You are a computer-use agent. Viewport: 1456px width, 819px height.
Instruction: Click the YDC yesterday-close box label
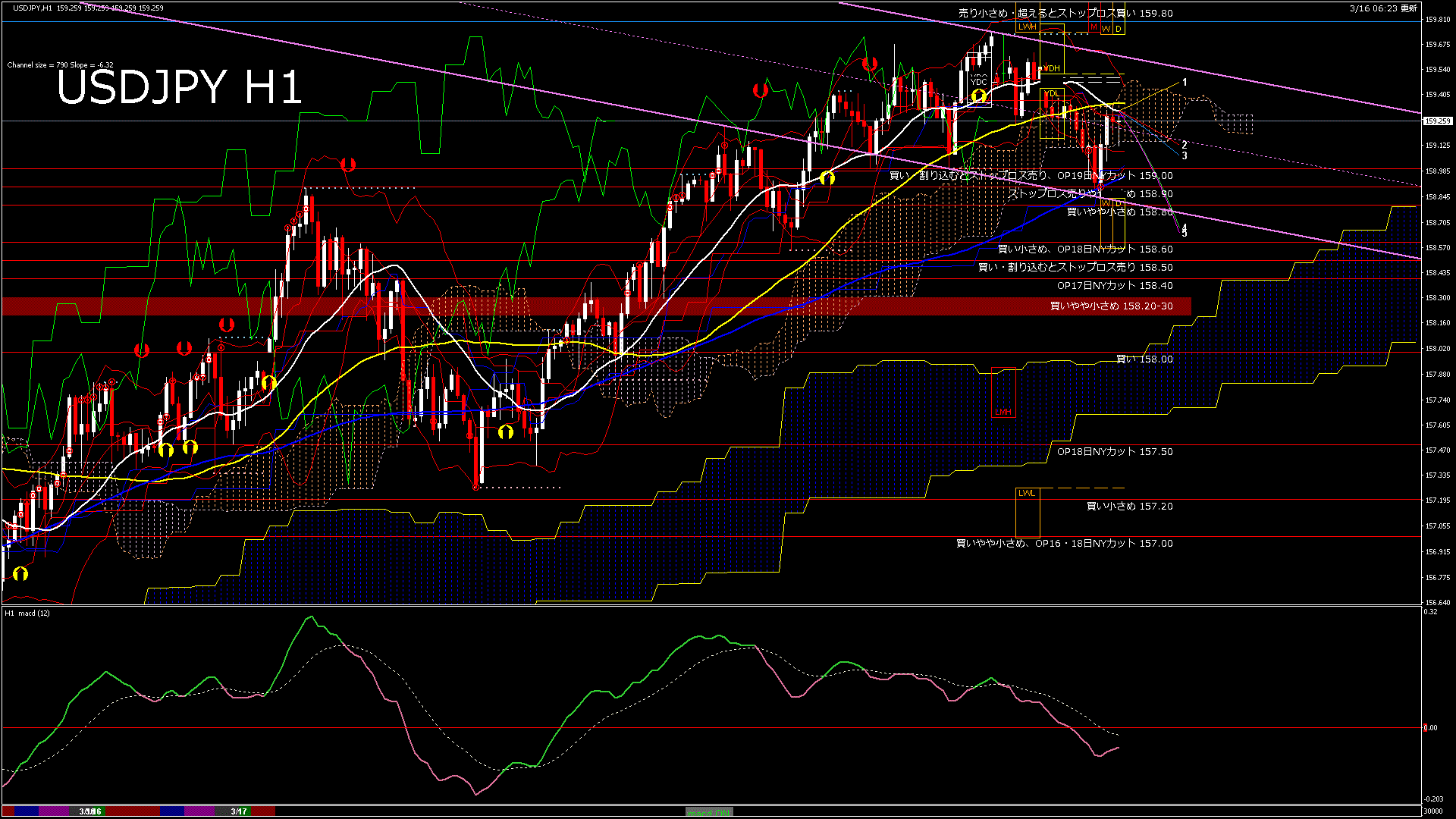tap(979, 82)
